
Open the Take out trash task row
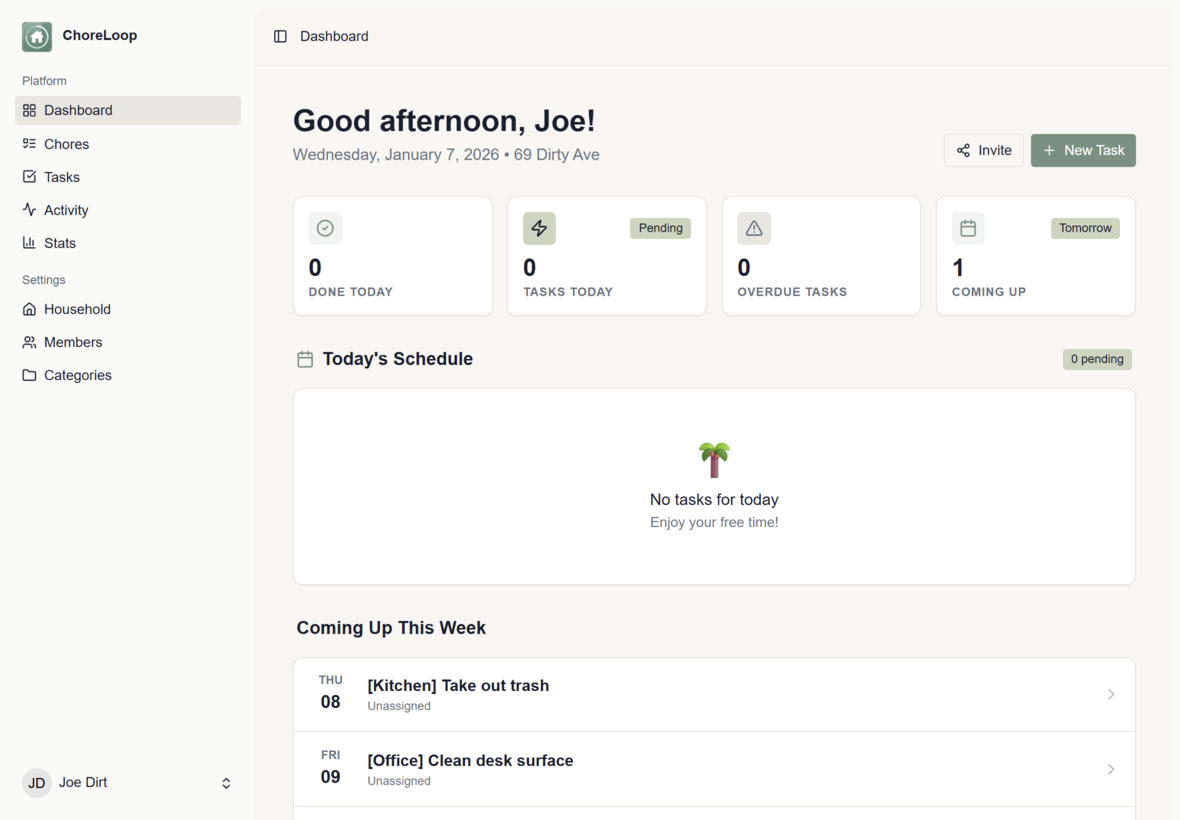pyautogui.click(x=714, y=694)
